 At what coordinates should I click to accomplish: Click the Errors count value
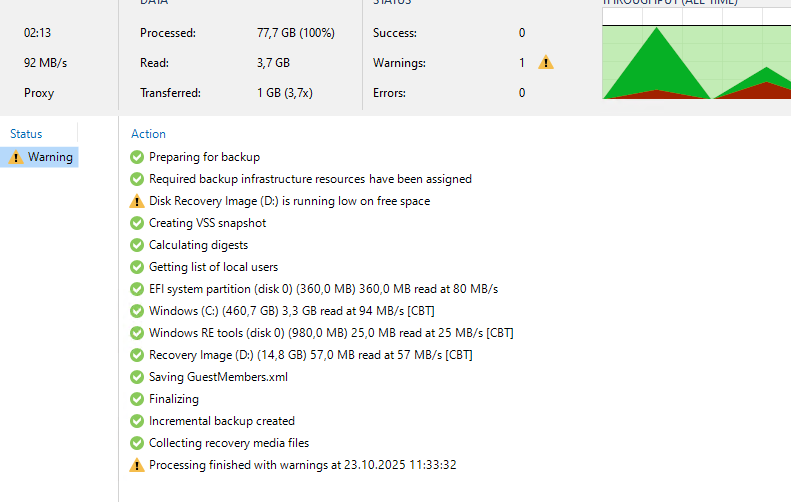tap(522, 93)
